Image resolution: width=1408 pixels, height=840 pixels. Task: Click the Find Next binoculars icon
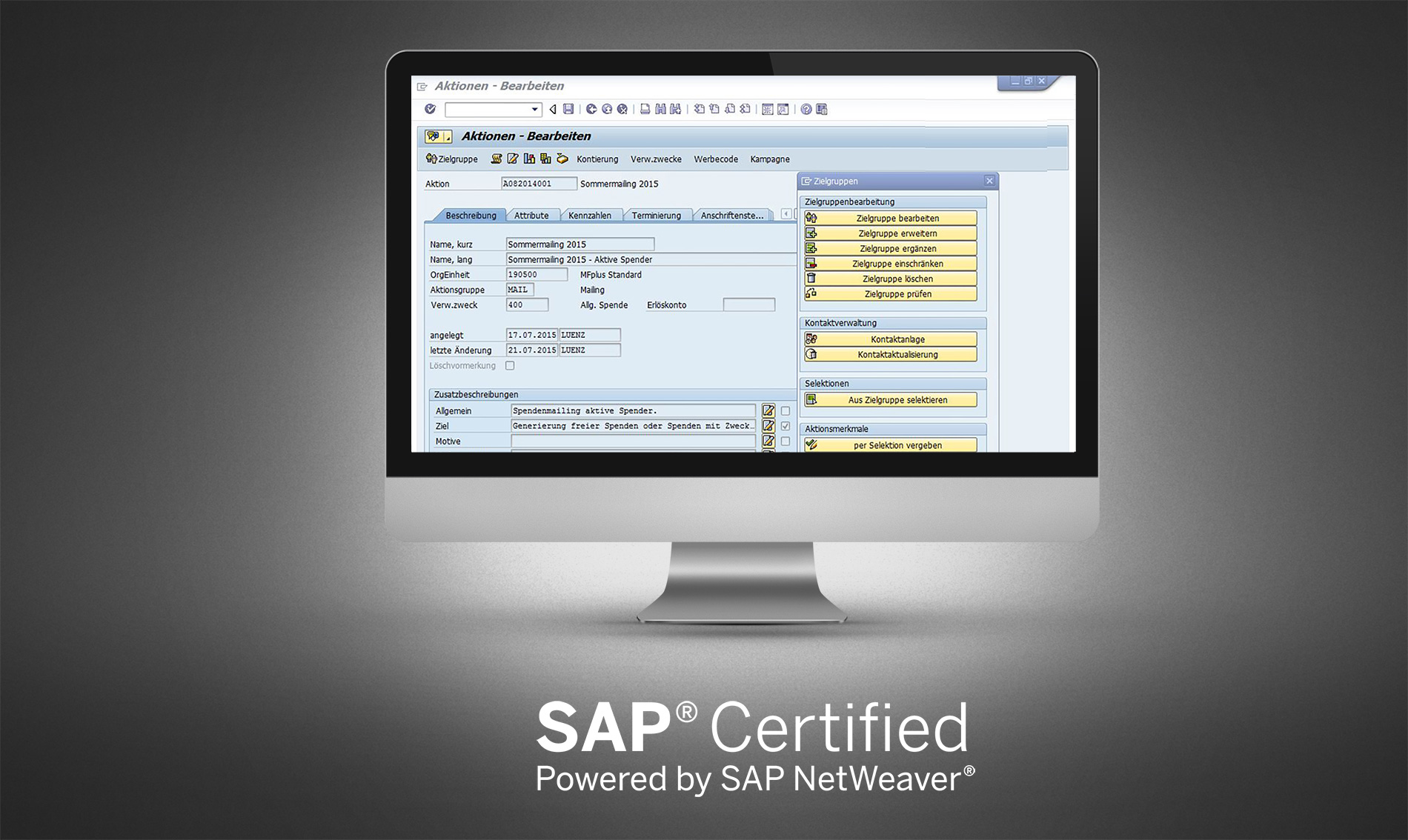click(675, 109)
